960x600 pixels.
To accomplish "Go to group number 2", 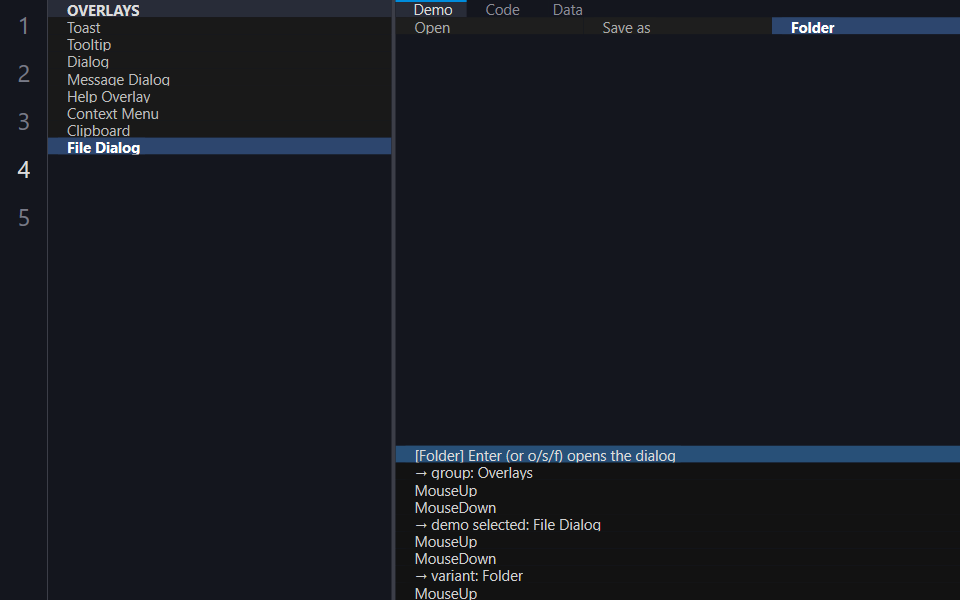I will point(24,73).
